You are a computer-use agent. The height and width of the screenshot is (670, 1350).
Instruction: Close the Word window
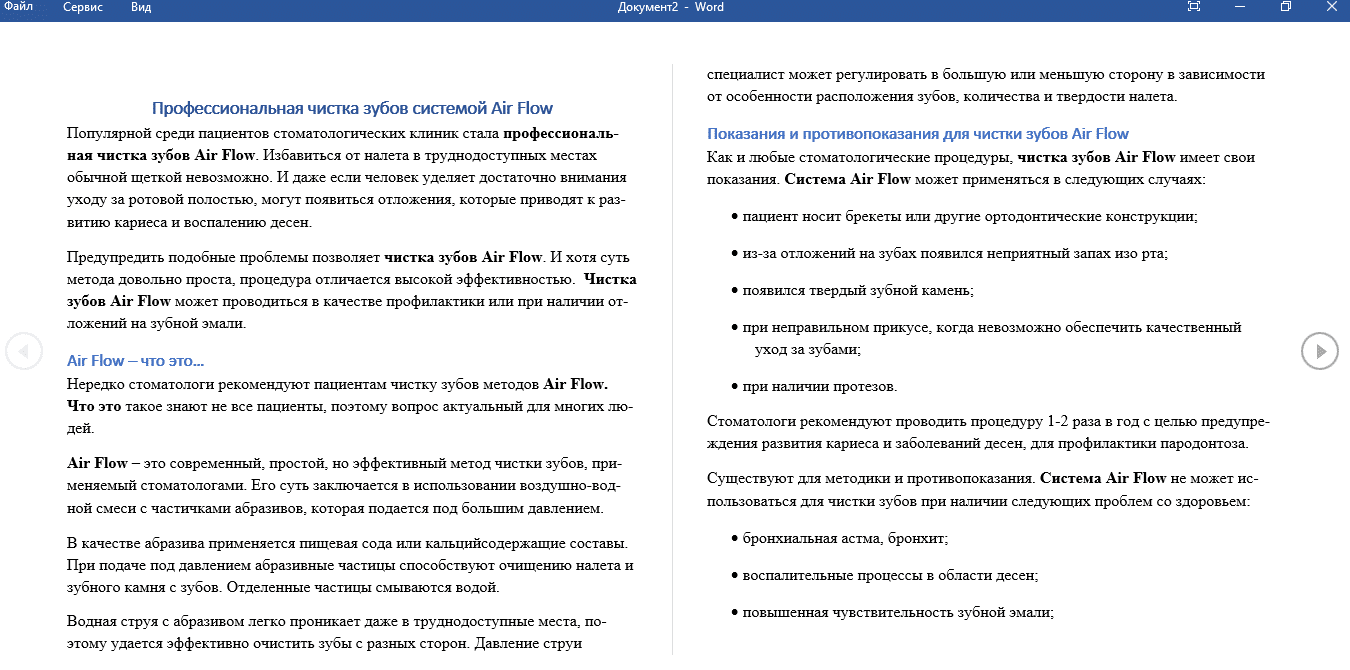click(x=1332, y=7)
